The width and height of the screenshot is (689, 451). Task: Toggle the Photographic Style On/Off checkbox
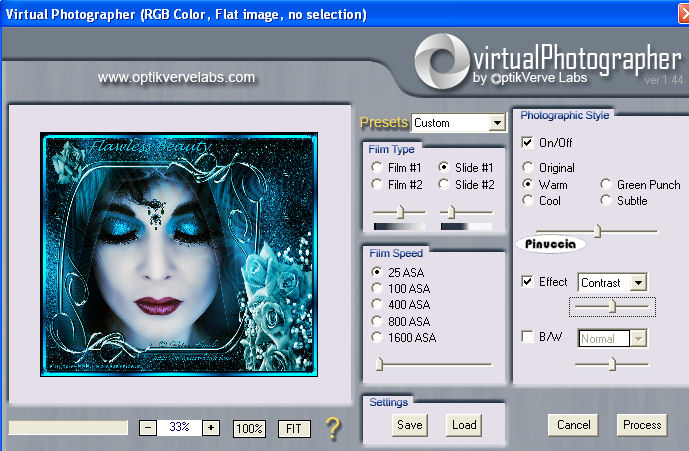pyautogui.click(x=527, y=142)
